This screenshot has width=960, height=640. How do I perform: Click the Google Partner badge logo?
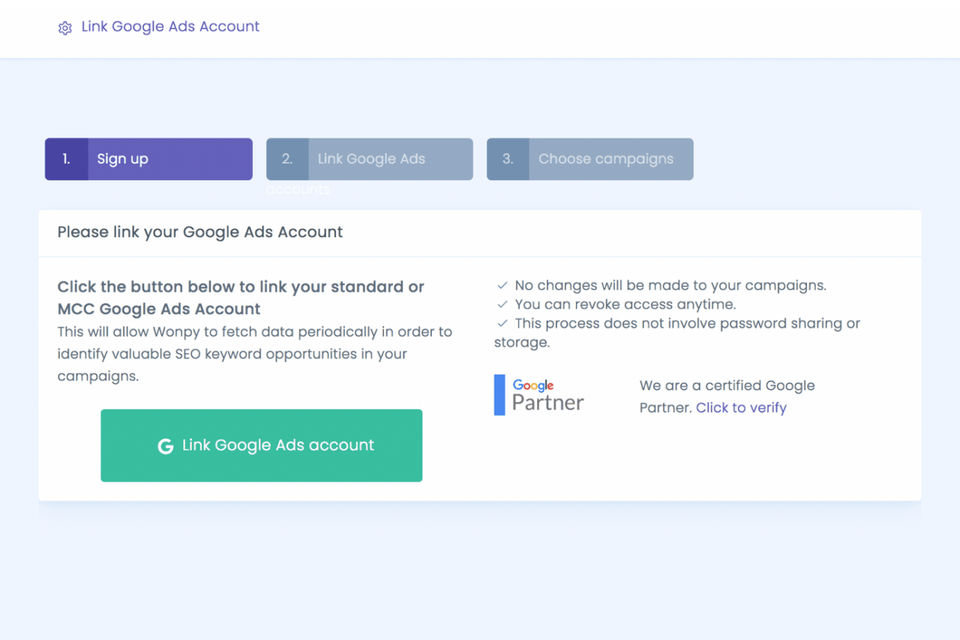click(540, 395)
